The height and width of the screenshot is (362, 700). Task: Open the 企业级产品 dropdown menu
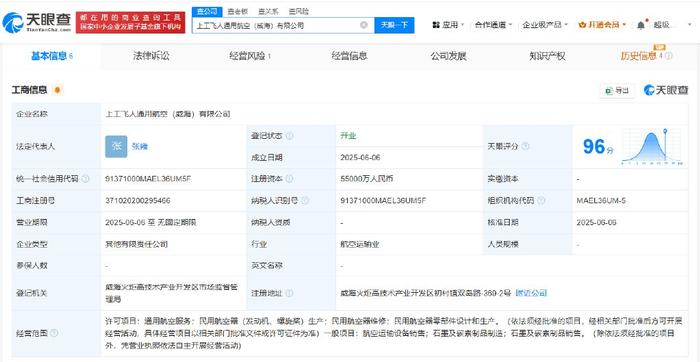[545, 25]
